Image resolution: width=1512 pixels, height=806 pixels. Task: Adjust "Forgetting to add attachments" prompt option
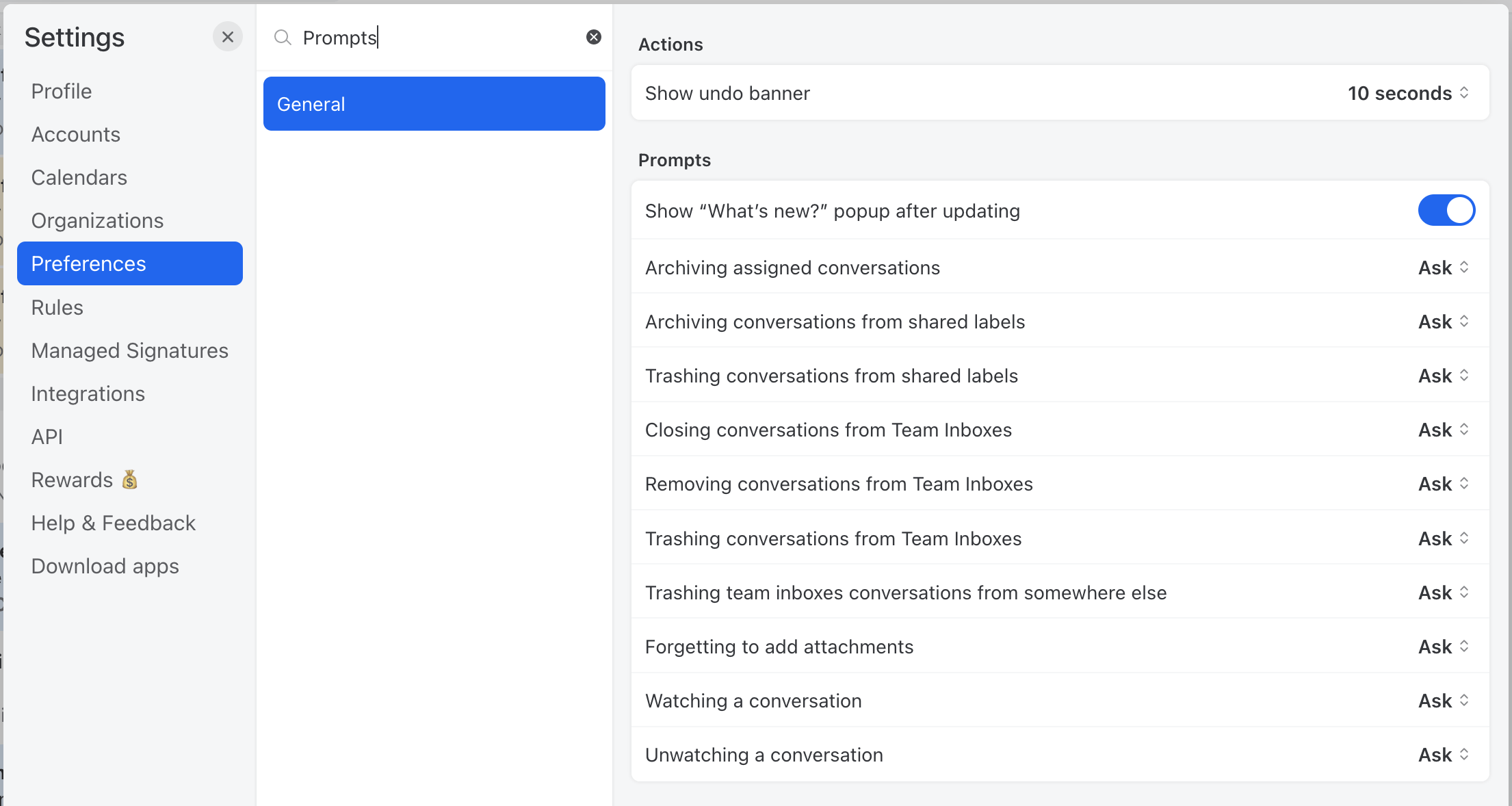pos(1442,646)
